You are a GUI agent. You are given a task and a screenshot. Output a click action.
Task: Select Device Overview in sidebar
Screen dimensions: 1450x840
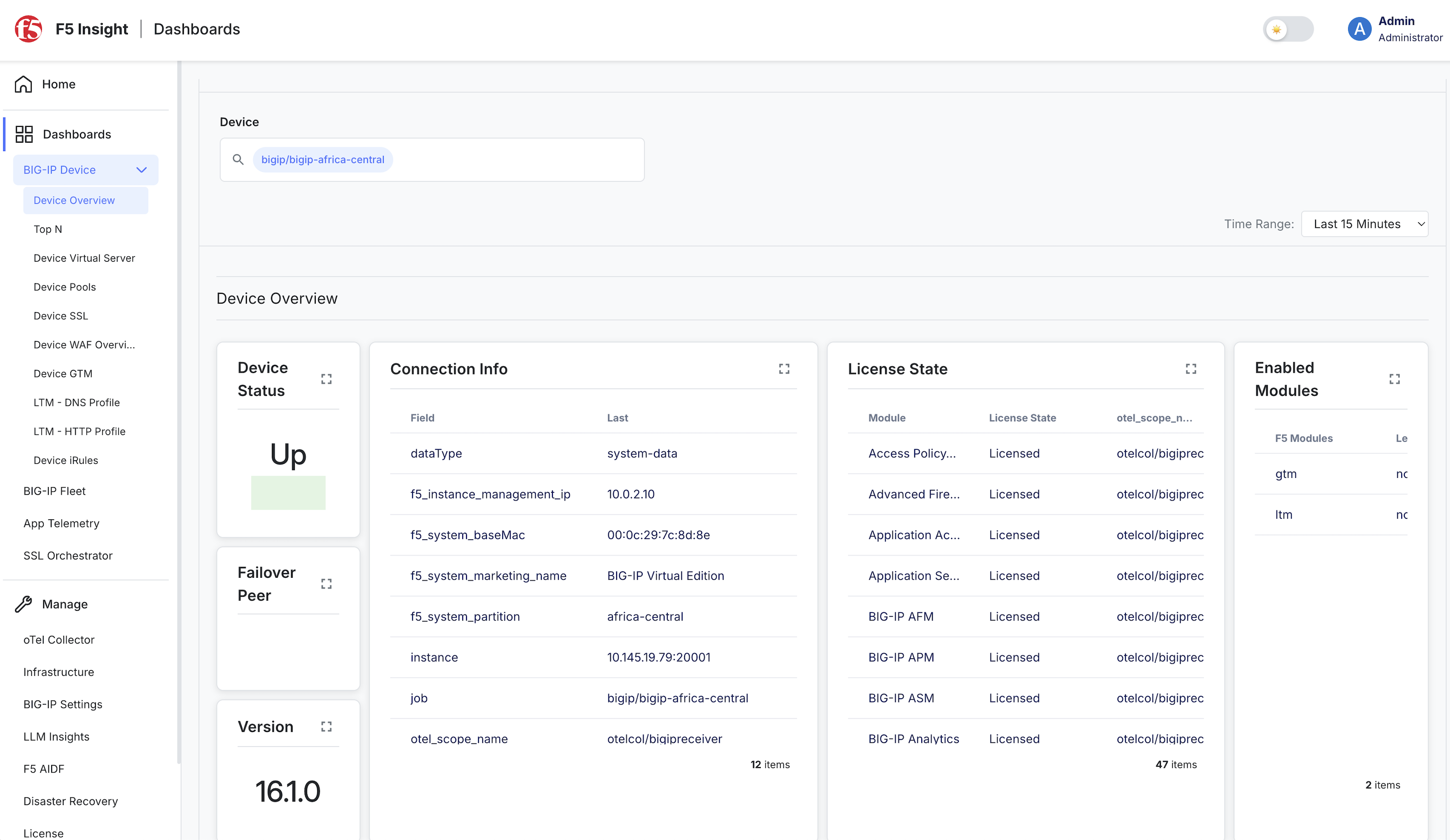(86, 200)
